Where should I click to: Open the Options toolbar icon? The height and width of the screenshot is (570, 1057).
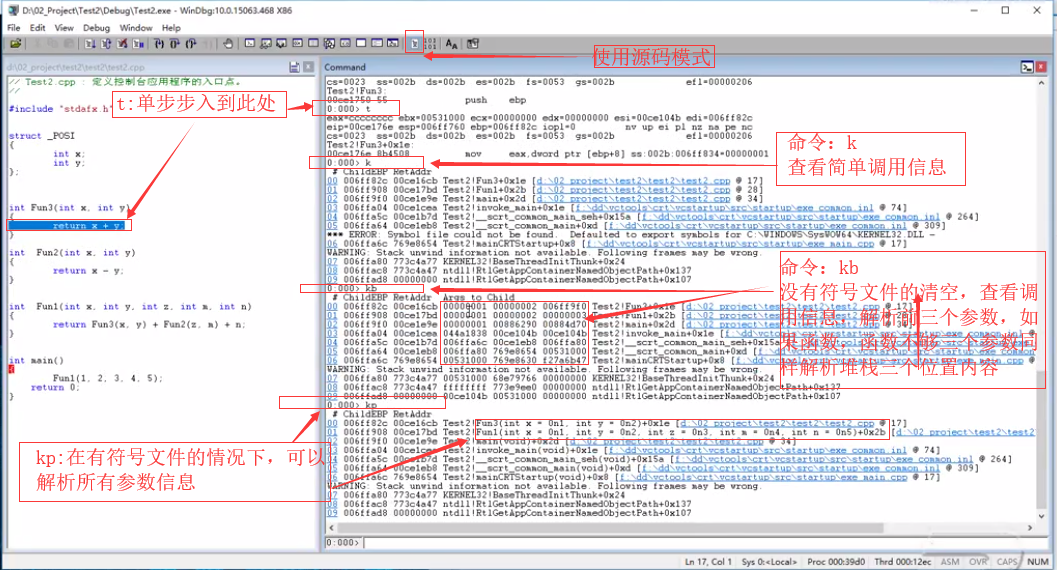tap(473, 44)
